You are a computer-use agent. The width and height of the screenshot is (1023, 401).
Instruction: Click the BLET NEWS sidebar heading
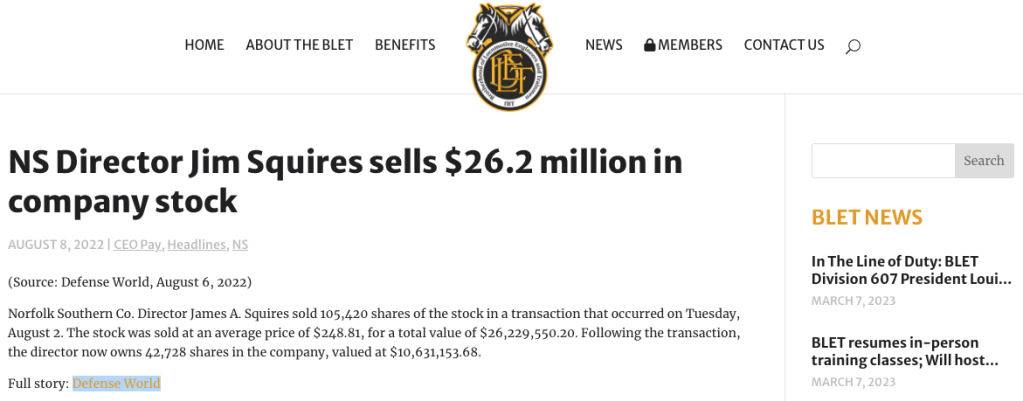point(867,217)
